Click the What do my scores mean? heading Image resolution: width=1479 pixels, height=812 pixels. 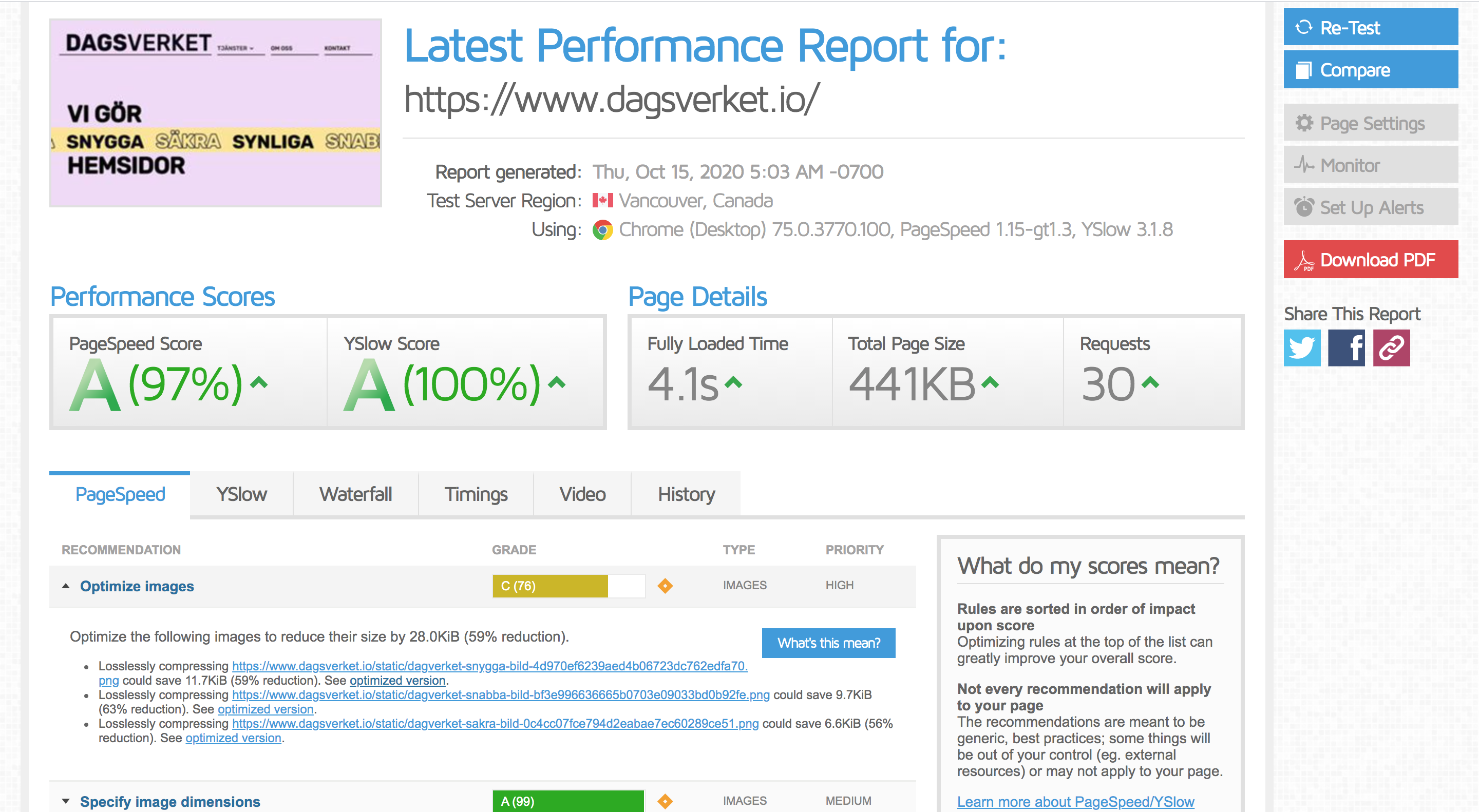[x=1088, y=565]
